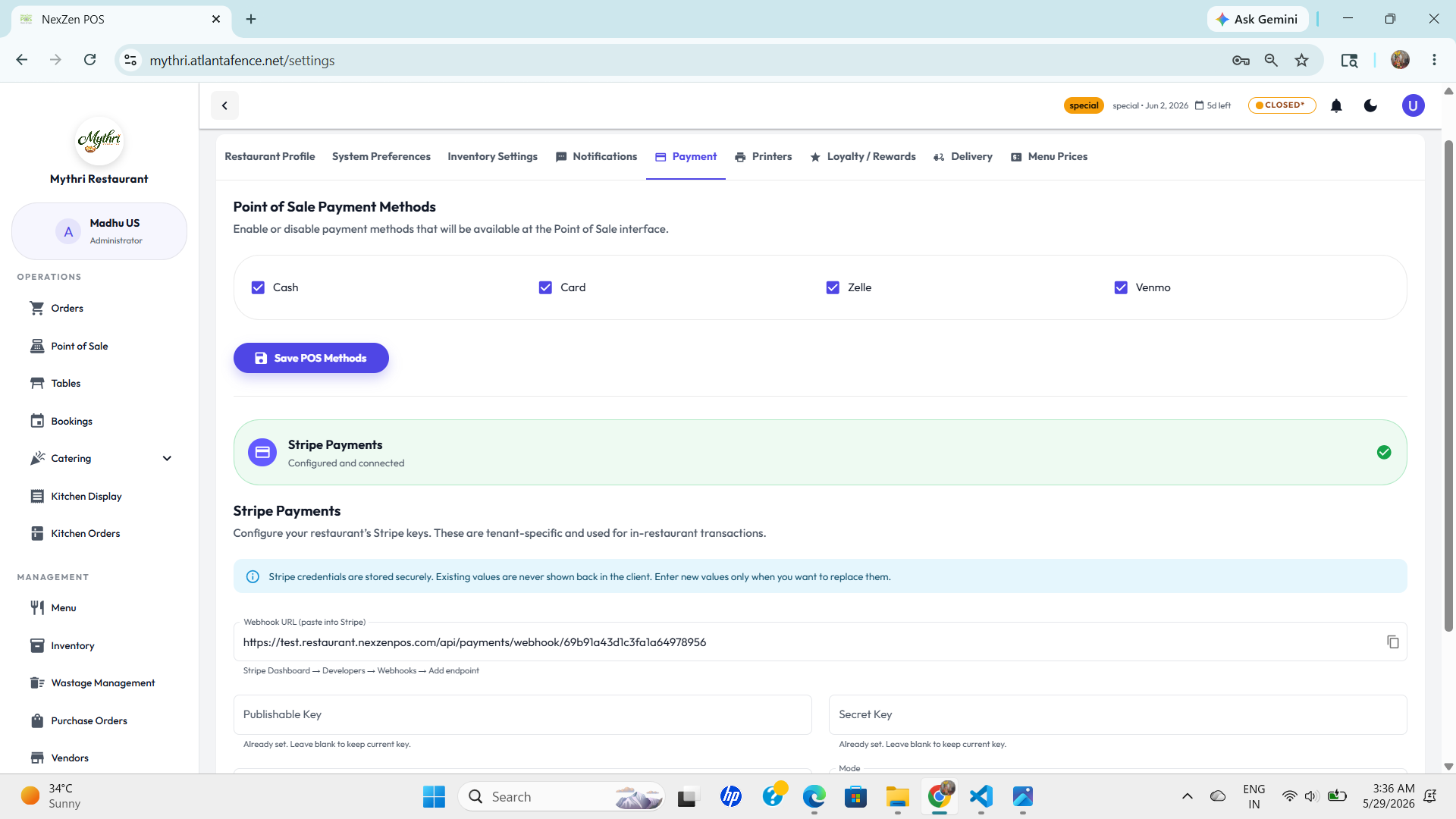
Task: Click the Mythri Restaurant logo
Action: click(x=99, y=140)
